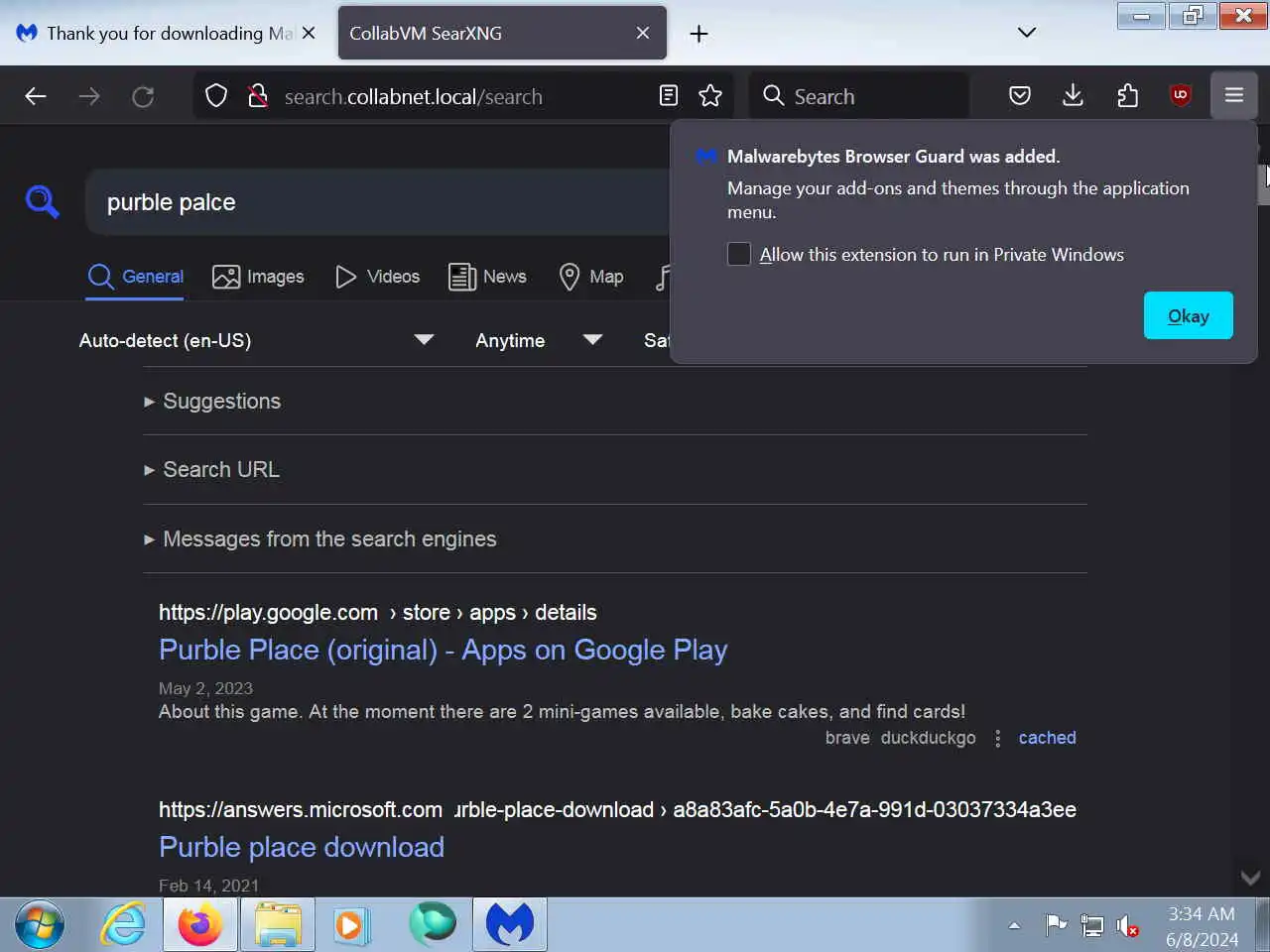Reload the current search page

(143, 96)
